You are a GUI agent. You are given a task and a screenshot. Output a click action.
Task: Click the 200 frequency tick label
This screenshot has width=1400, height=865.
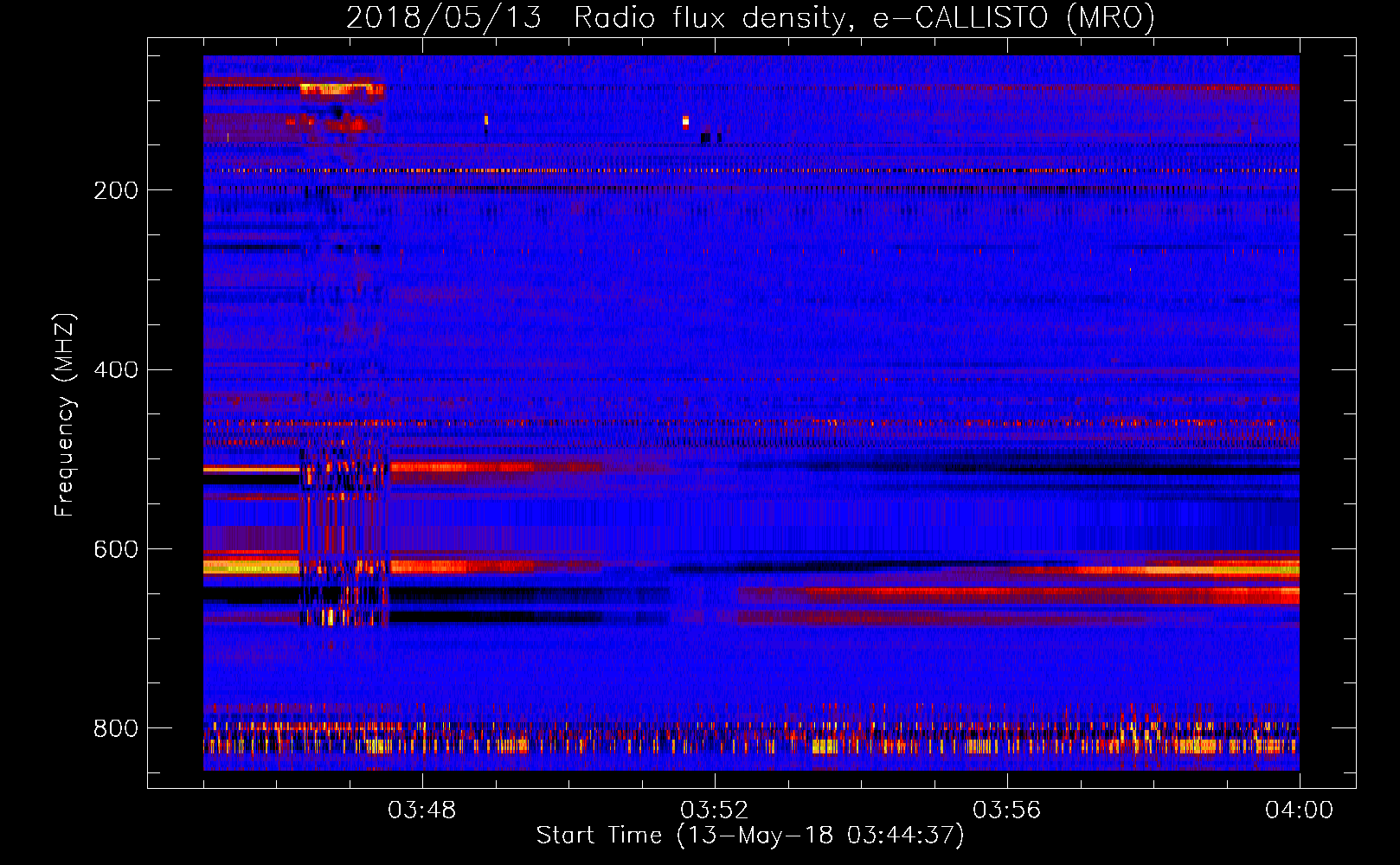[116, 190]
